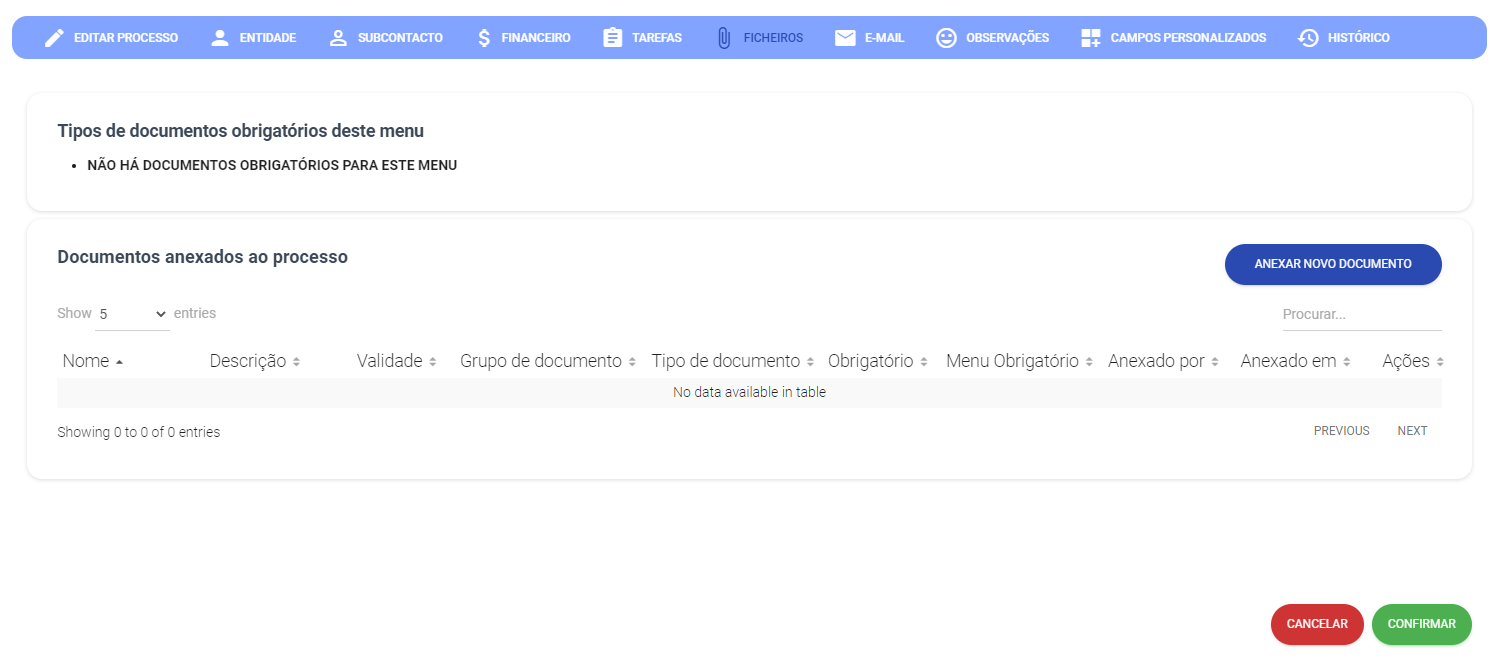1503x666 pixels.
Task: Focus the Procurar search field
Action: click(x=1361, y=314)
